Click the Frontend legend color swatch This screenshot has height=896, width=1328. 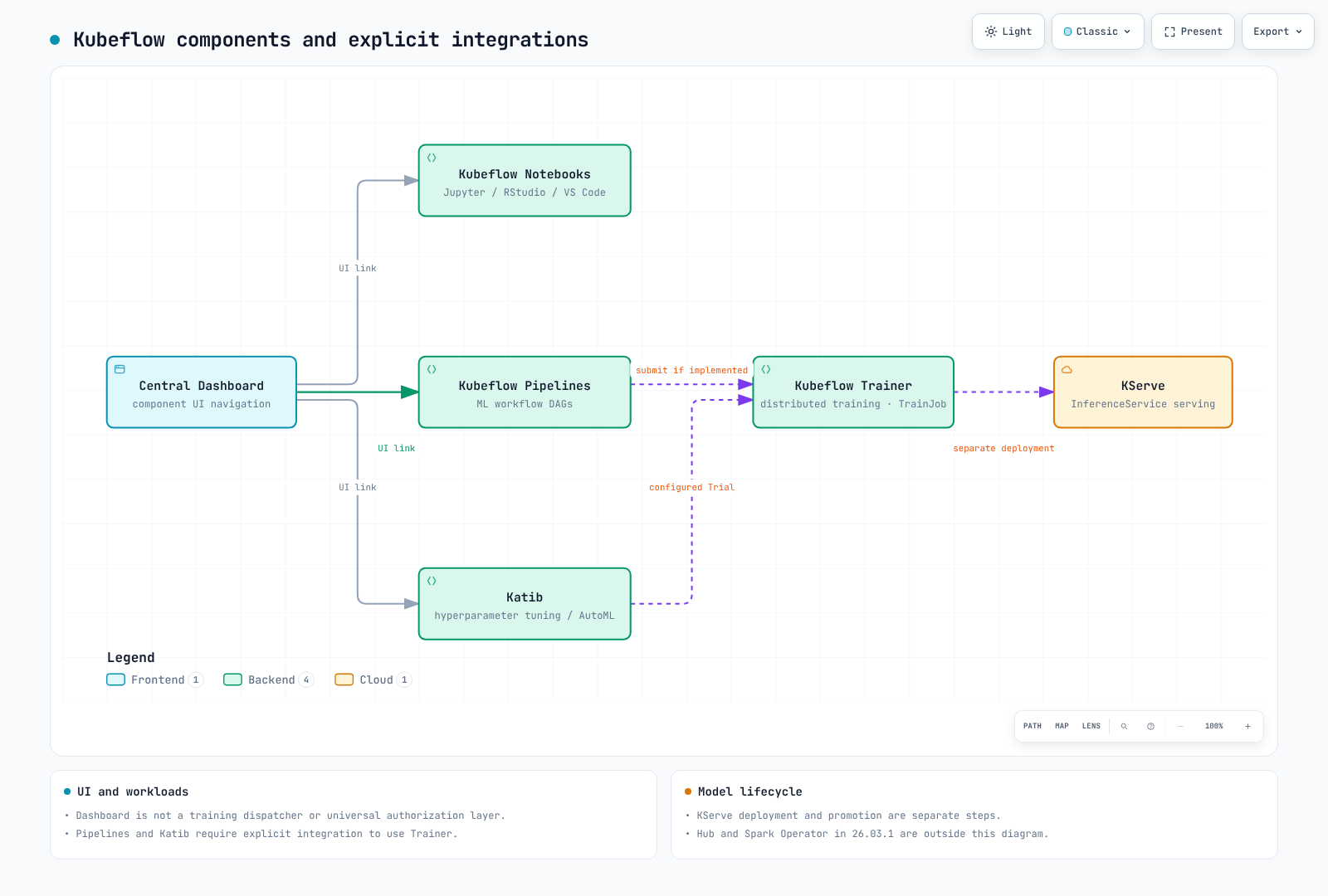pos(115,679)
